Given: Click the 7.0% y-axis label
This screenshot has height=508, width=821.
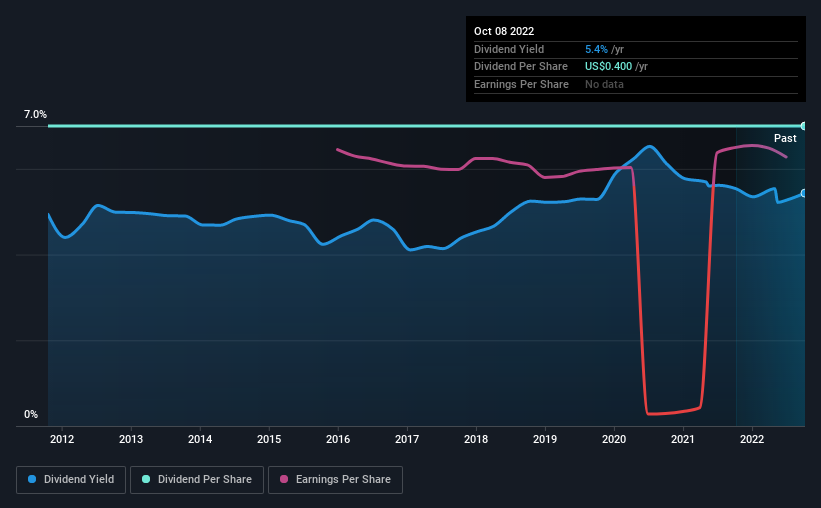Looking at the screenshot, I should [35, 114].
